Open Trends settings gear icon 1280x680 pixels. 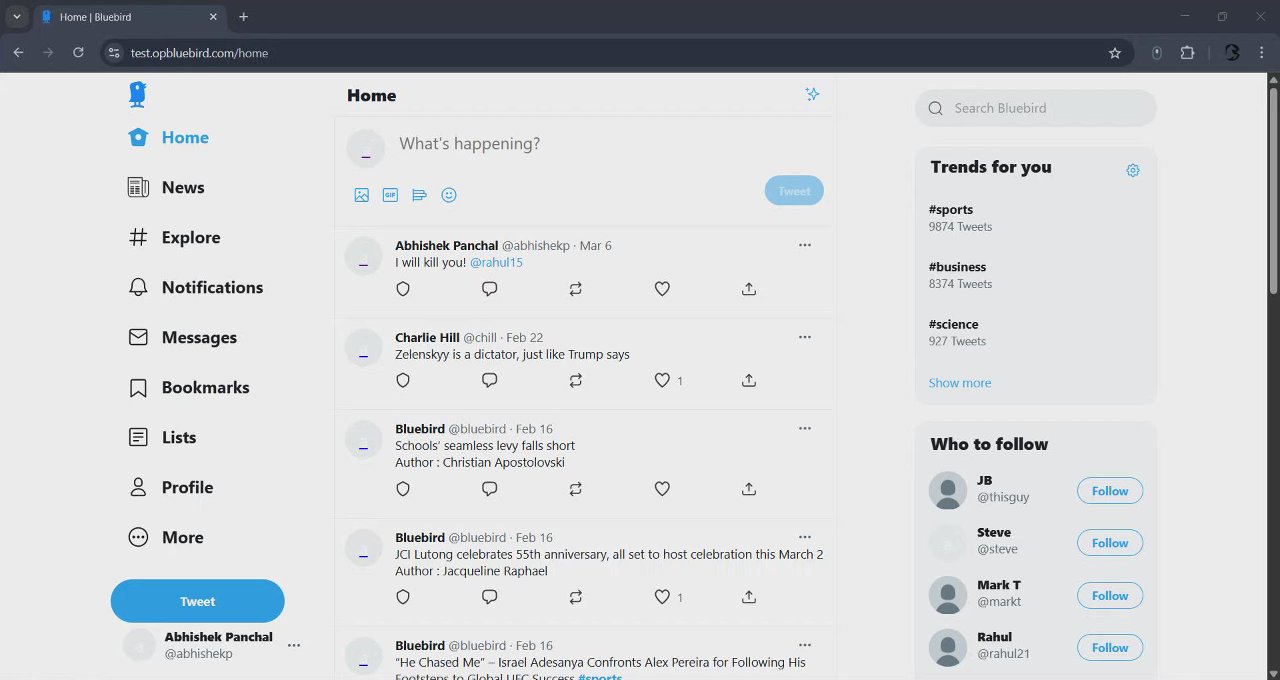tap(1133, 171)
